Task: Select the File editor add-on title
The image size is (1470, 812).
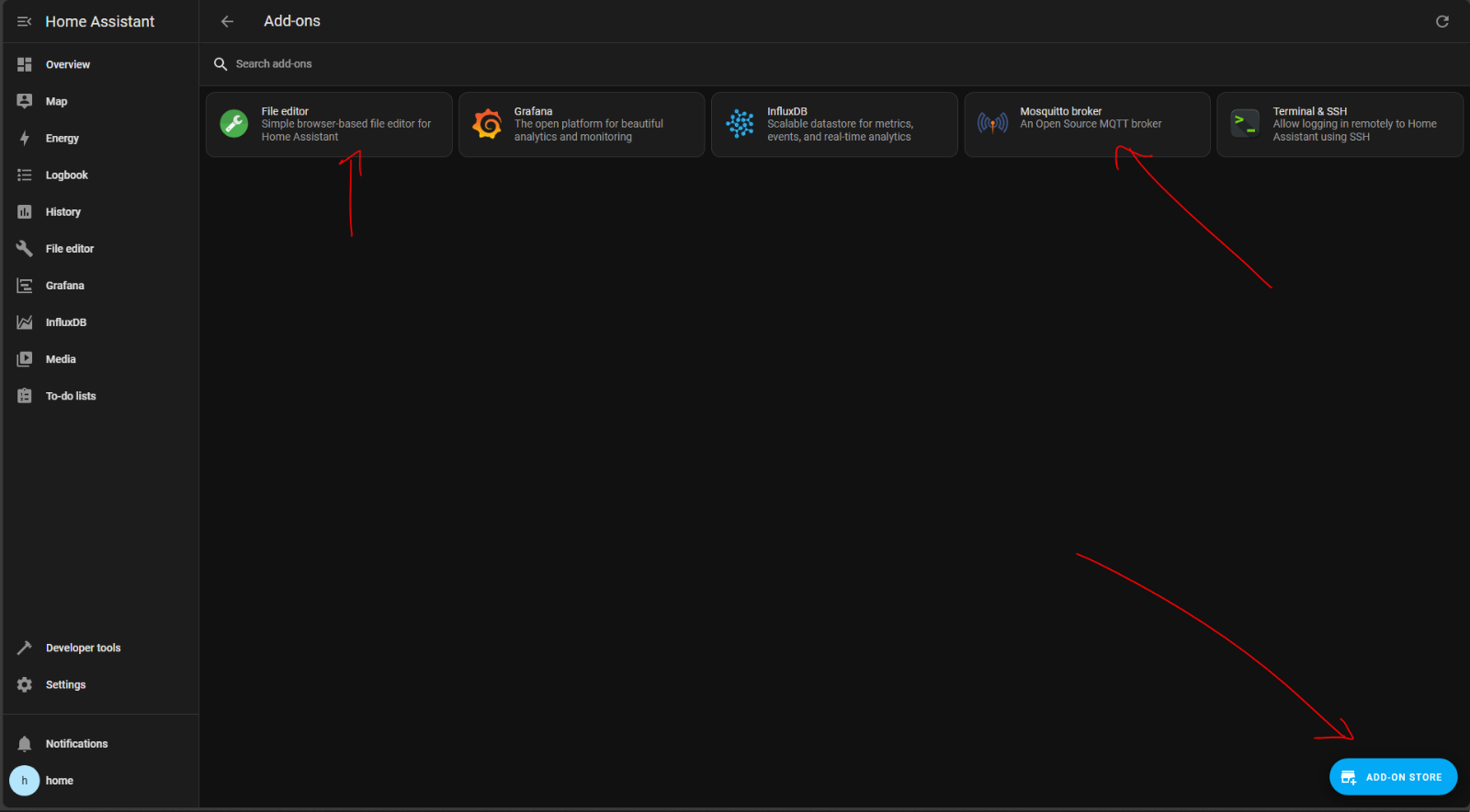Action: coord(285,111)
